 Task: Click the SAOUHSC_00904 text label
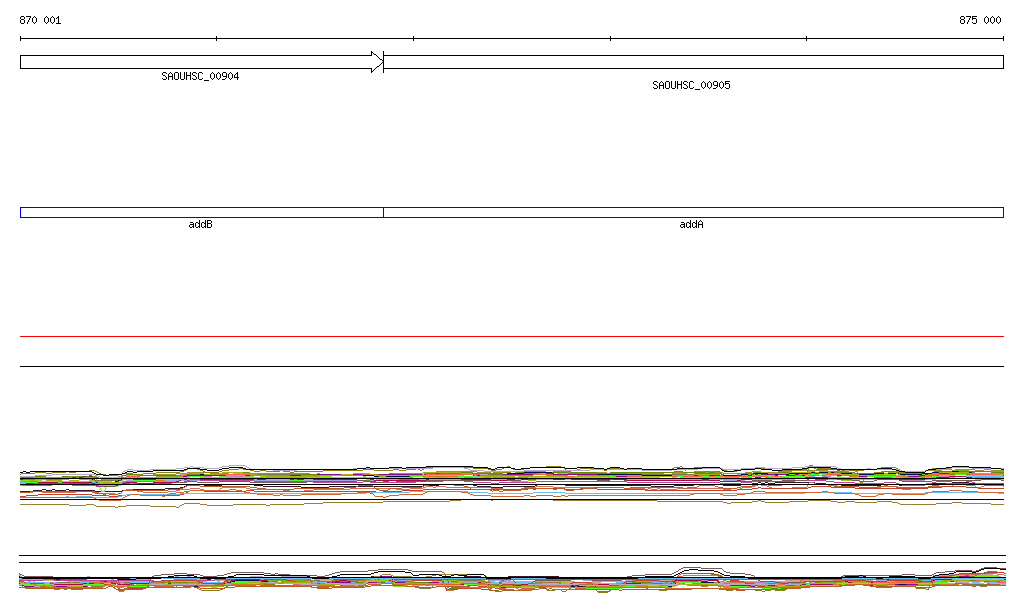200,76
